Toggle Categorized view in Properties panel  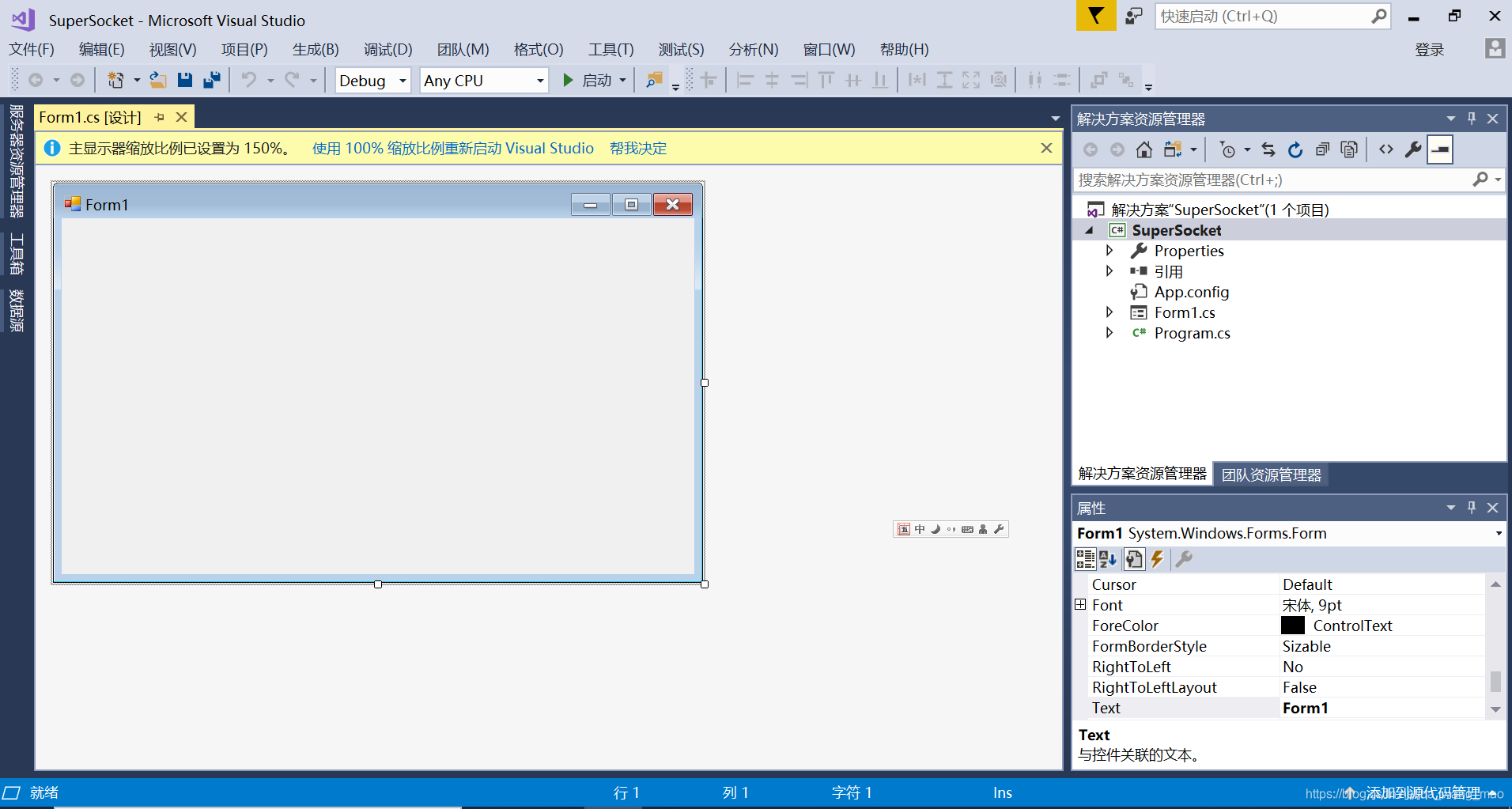(1085, 559)
